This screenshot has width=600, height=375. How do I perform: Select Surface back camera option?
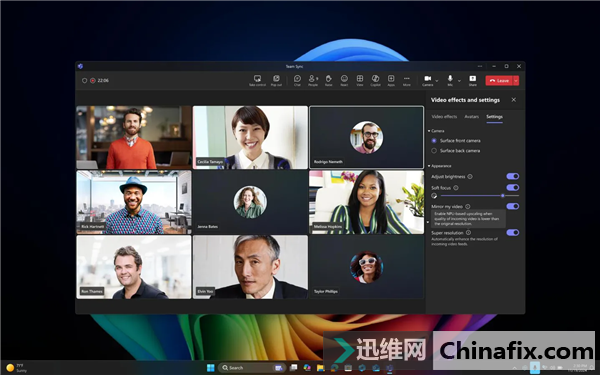[x=456, y=151]
